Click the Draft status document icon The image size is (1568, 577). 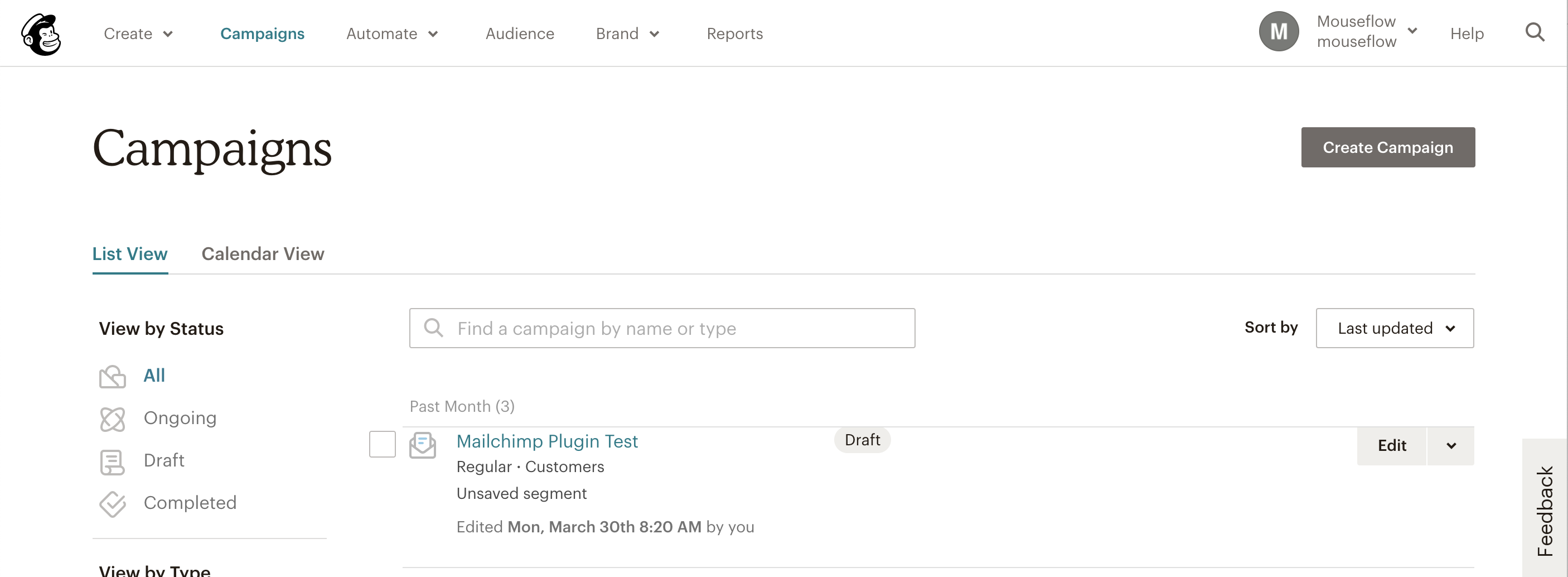(112, 461)
